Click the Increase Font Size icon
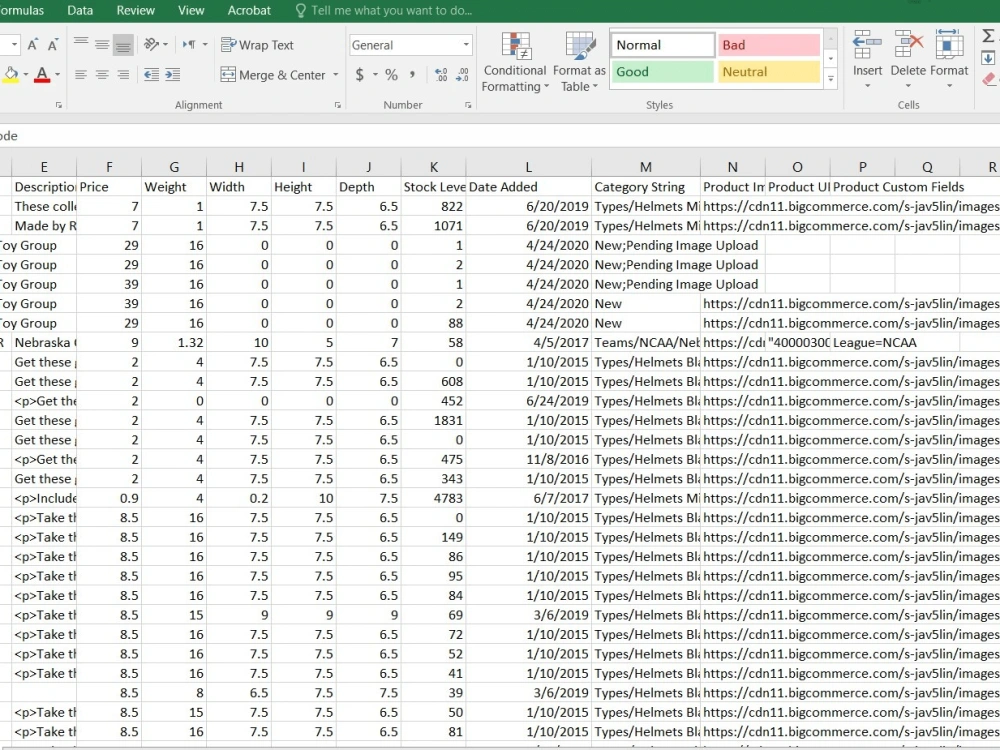This screenshot has width=1000, height=750. [x=33, y=45]
